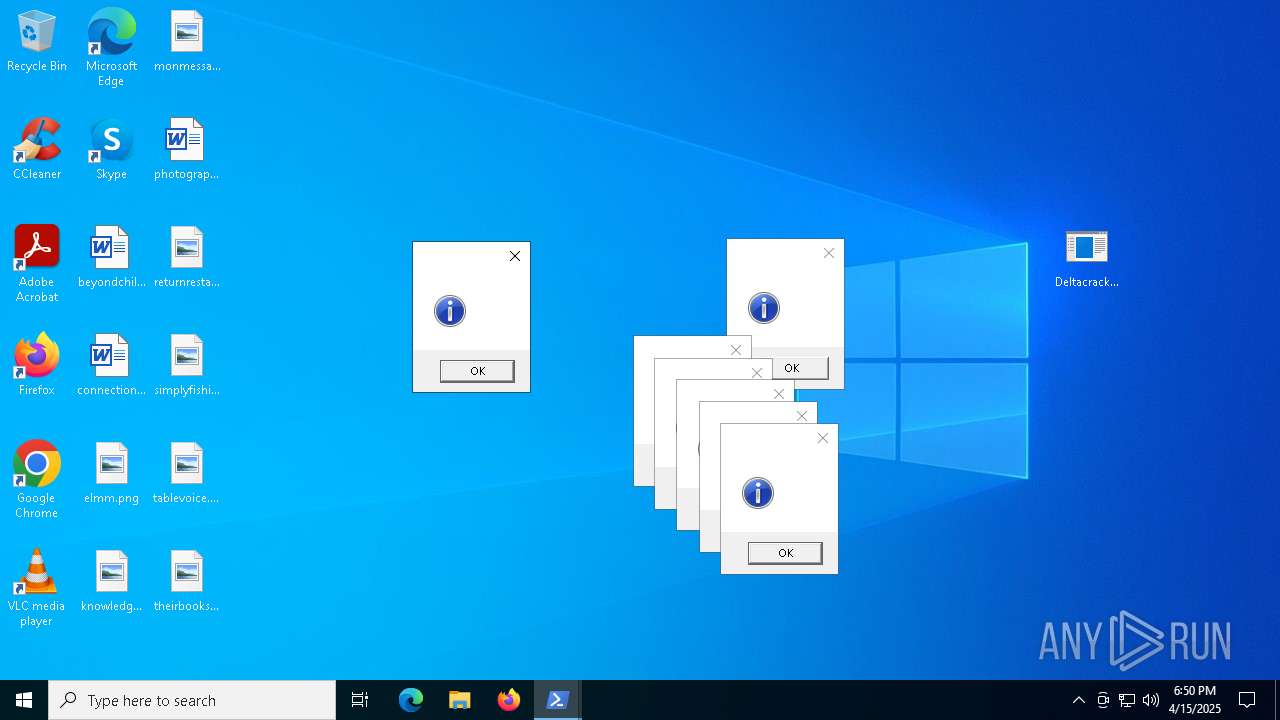Select the Deltacrack... desktop file
Viewport: 1280px width, 720px height.
coord(1087,258)
